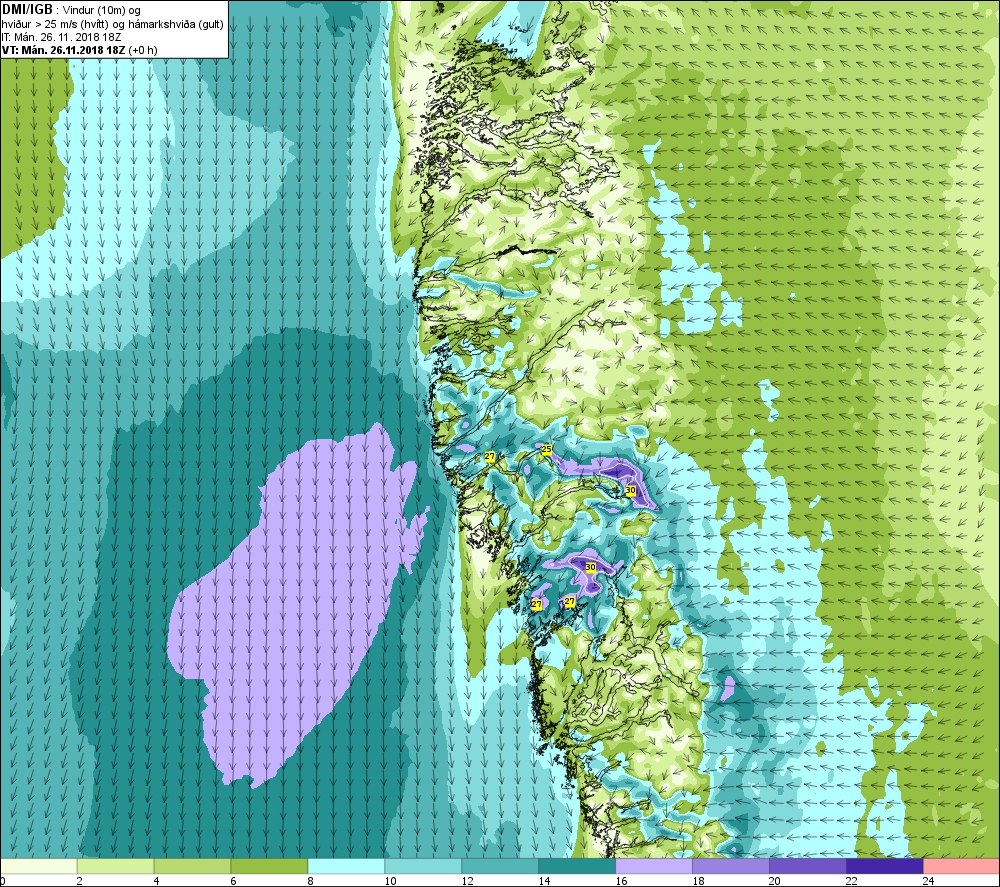Click the pink above-24 m/s legend swatch
1000x887 pixels.
962,866
